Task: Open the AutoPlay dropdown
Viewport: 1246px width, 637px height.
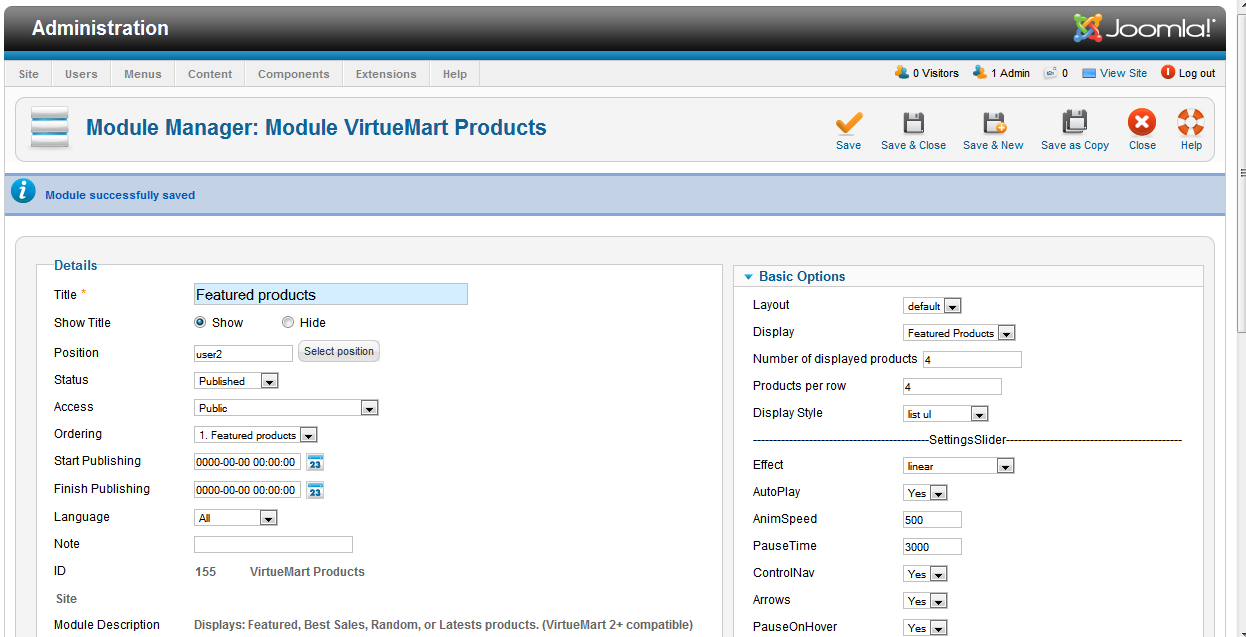Action: [925, 493]
